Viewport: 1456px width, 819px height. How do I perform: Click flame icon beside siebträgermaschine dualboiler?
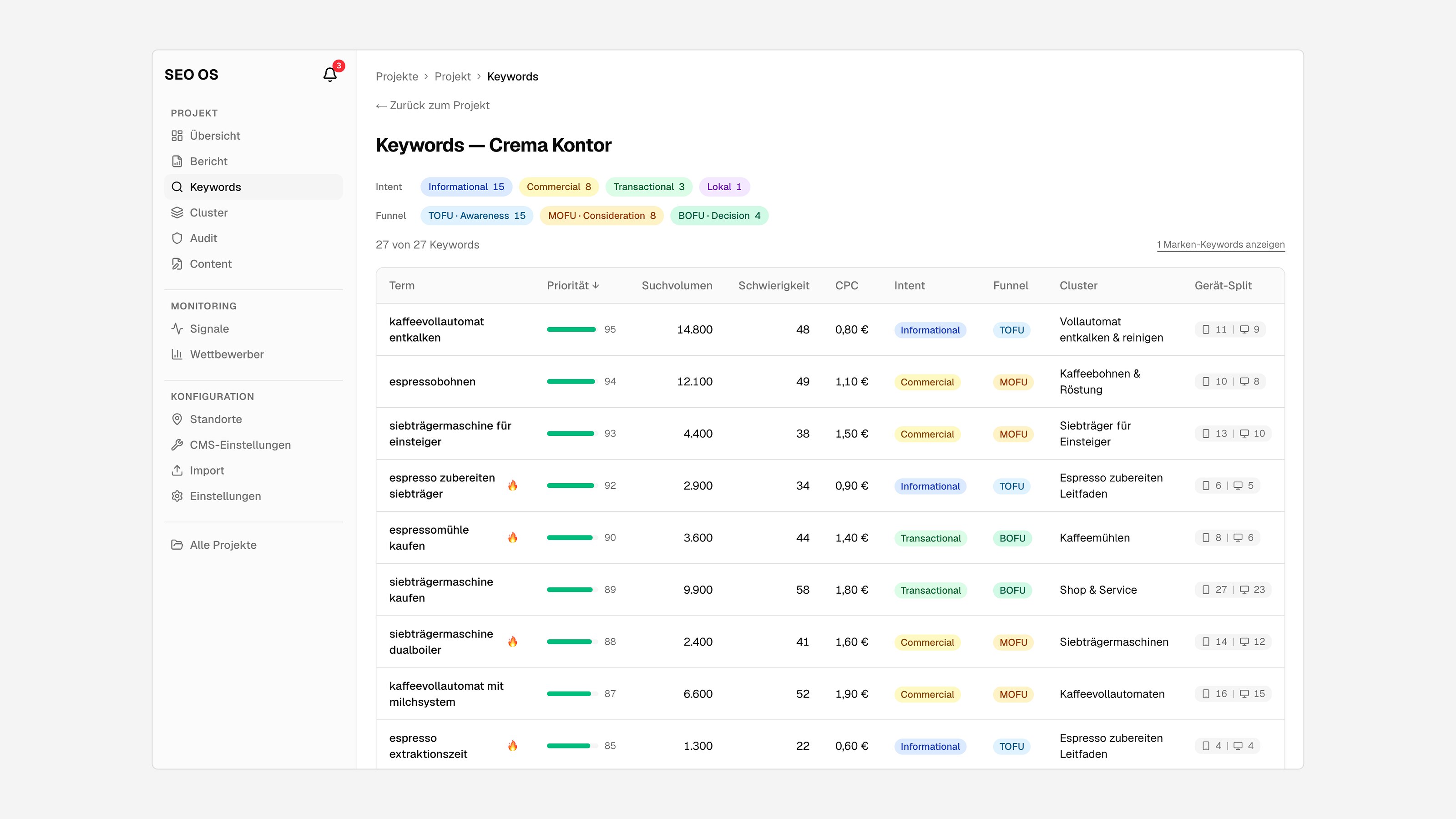513,642
